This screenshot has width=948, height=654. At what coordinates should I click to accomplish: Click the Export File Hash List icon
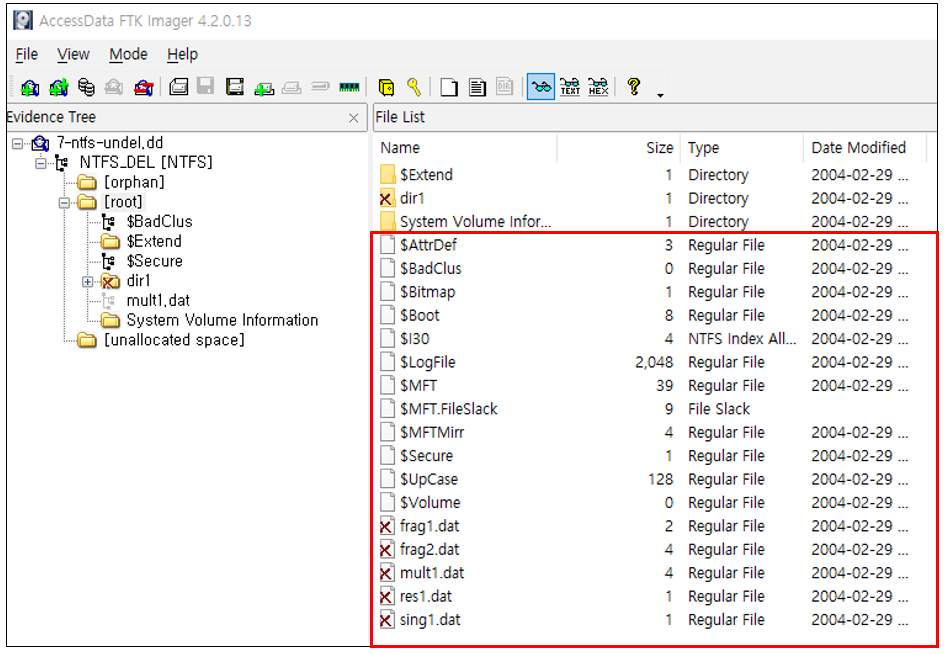(x=478, y=88)
